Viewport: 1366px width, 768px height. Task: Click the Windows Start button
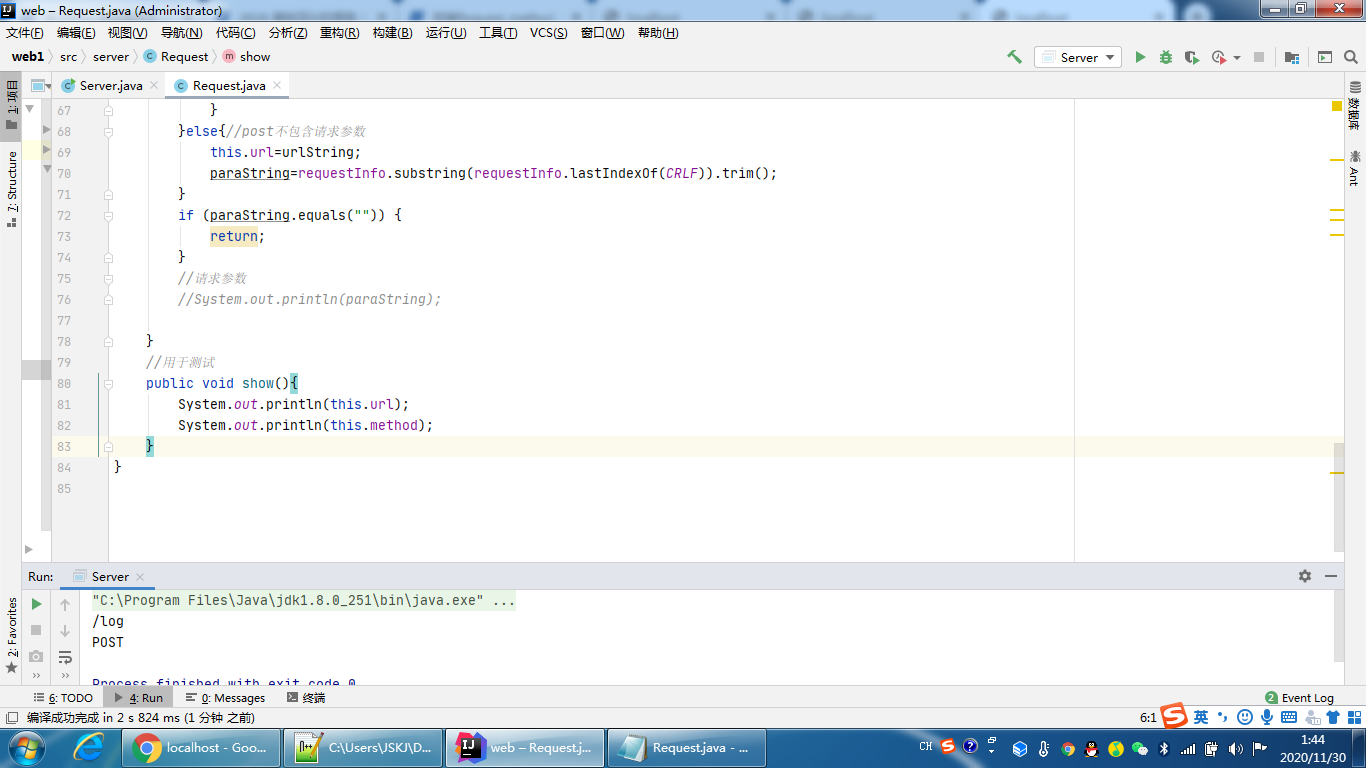26,748
